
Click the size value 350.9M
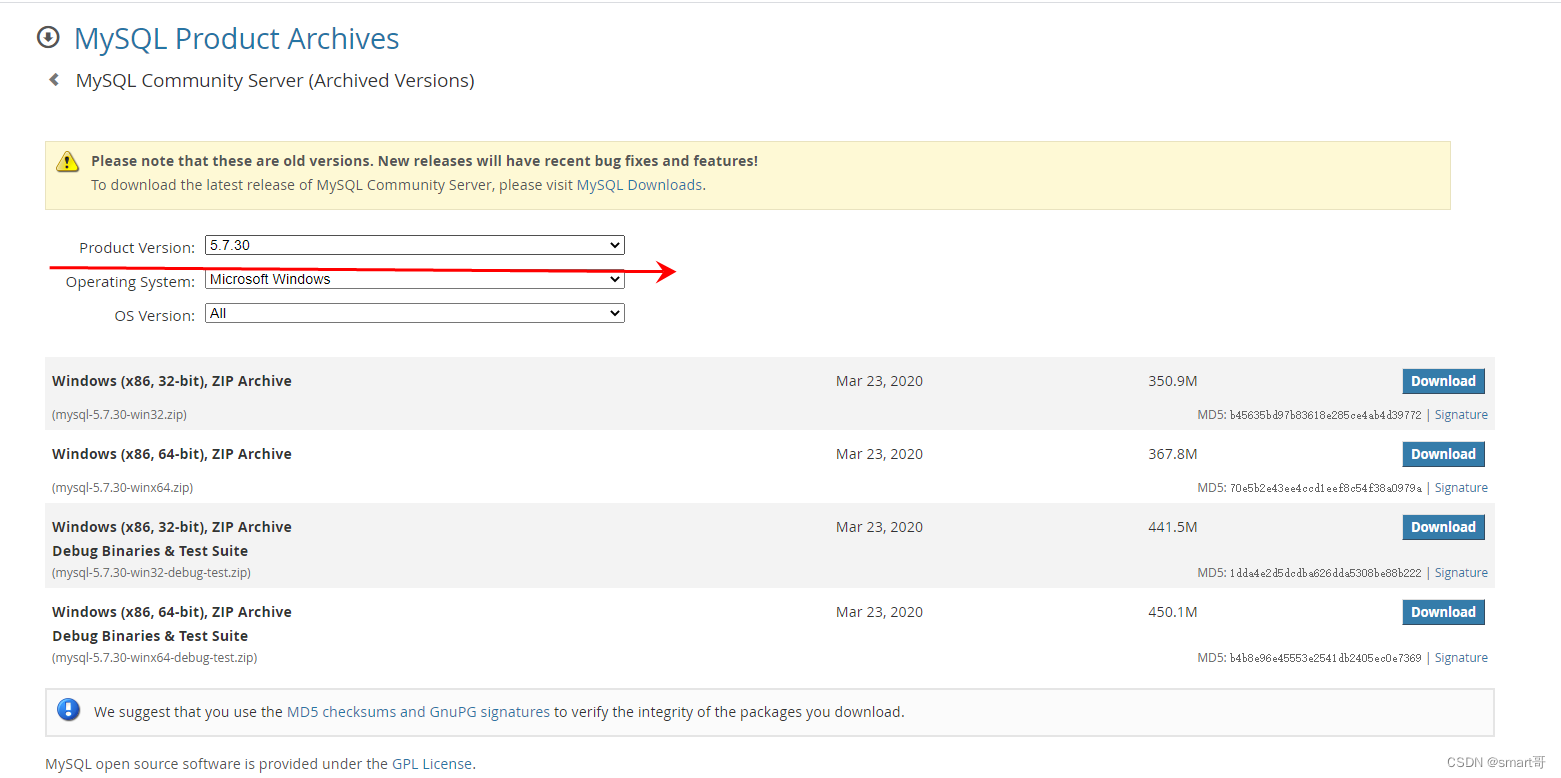(1173, 381)
